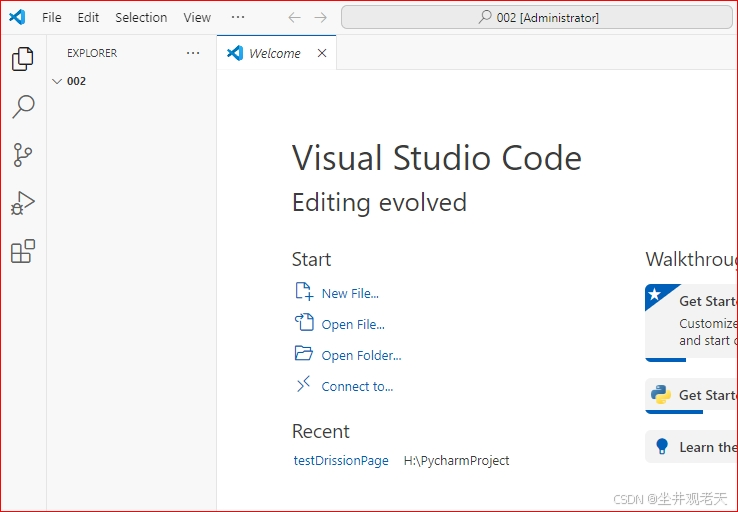Image resolution: width=738 pixels, height=512 pixels.
Task: Click the EXPLORER panel header
Action: coord(92,53)
